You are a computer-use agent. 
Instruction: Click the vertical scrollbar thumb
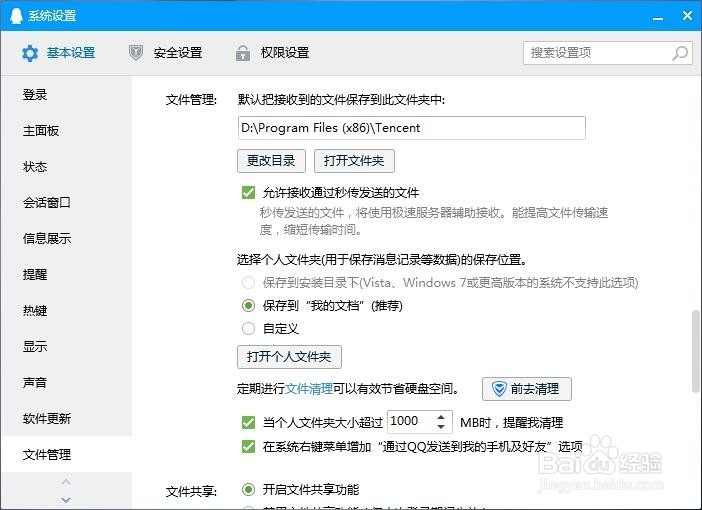point(695,352)
